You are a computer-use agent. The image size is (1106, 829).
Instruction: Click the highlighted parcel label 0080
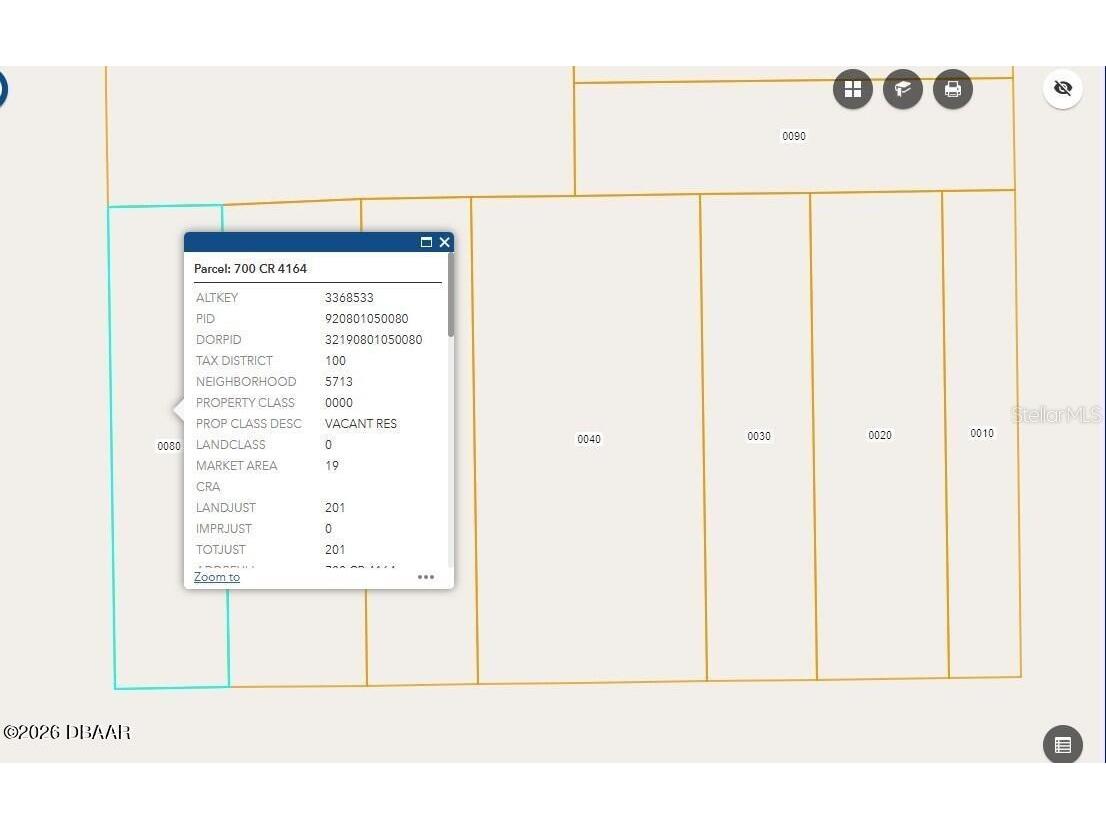(x=169, y=446)
